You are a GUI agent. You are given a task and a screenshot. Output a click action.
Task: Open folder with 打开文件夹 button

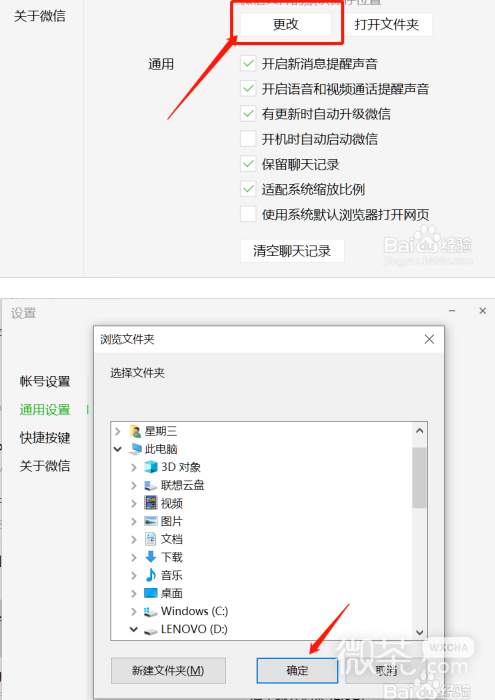point(387,24)
